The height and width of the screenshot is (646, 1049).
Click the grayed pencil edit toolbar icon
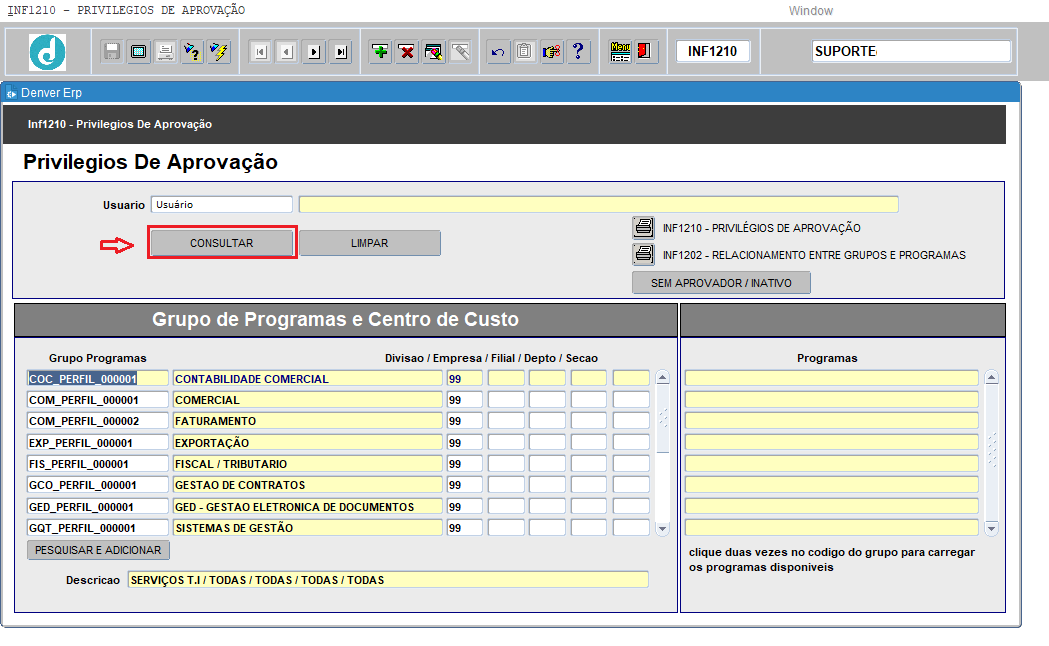460,51
